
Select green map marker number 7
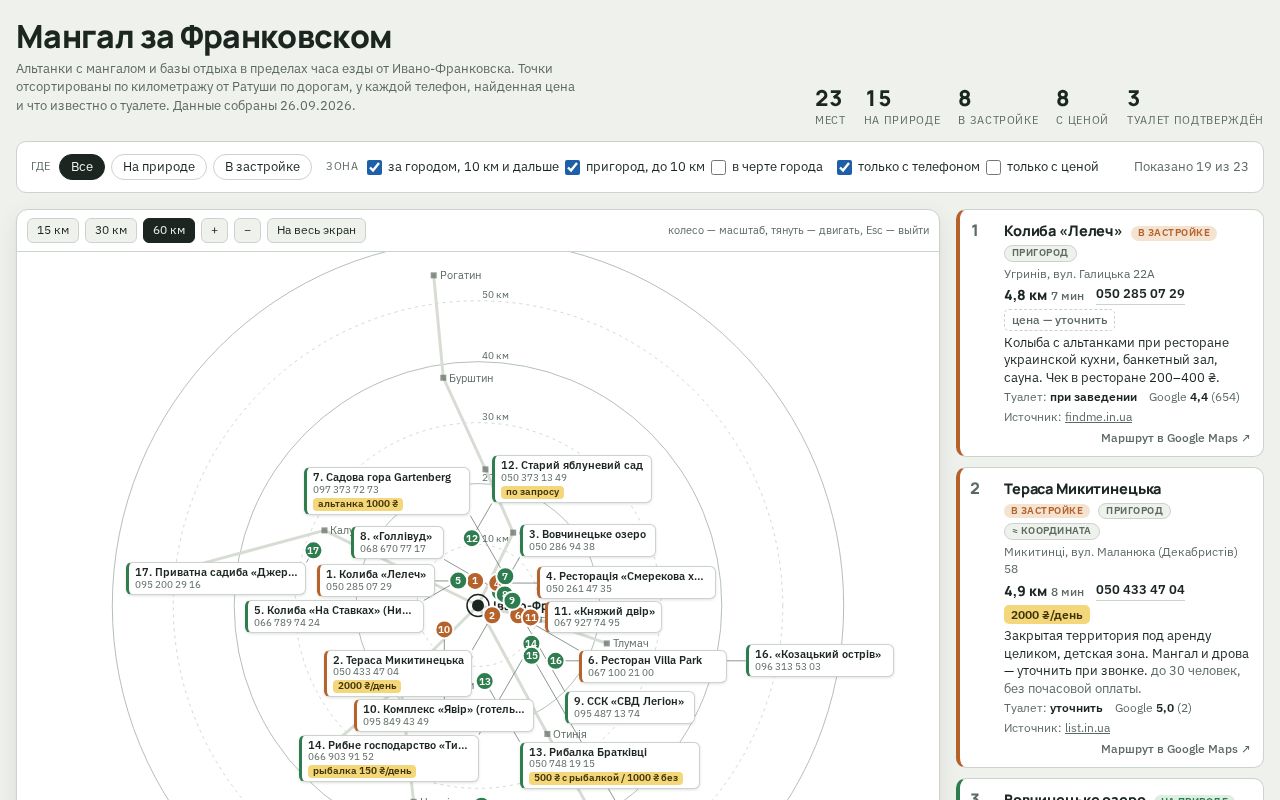point(505,576)
